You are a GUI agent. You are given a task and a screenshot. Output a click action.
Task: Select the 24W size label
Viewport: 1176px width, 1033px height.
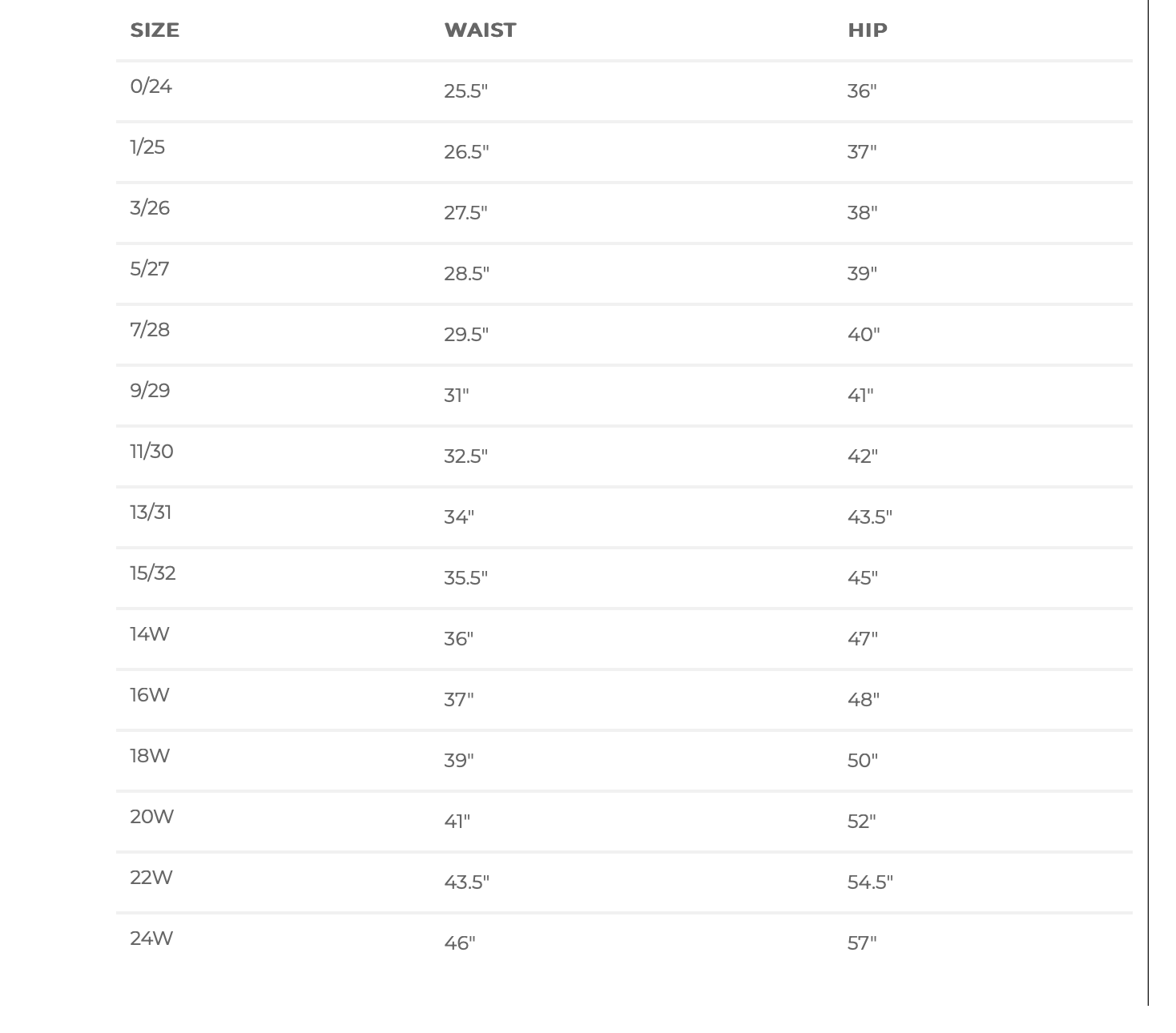(x=151, y=939)
